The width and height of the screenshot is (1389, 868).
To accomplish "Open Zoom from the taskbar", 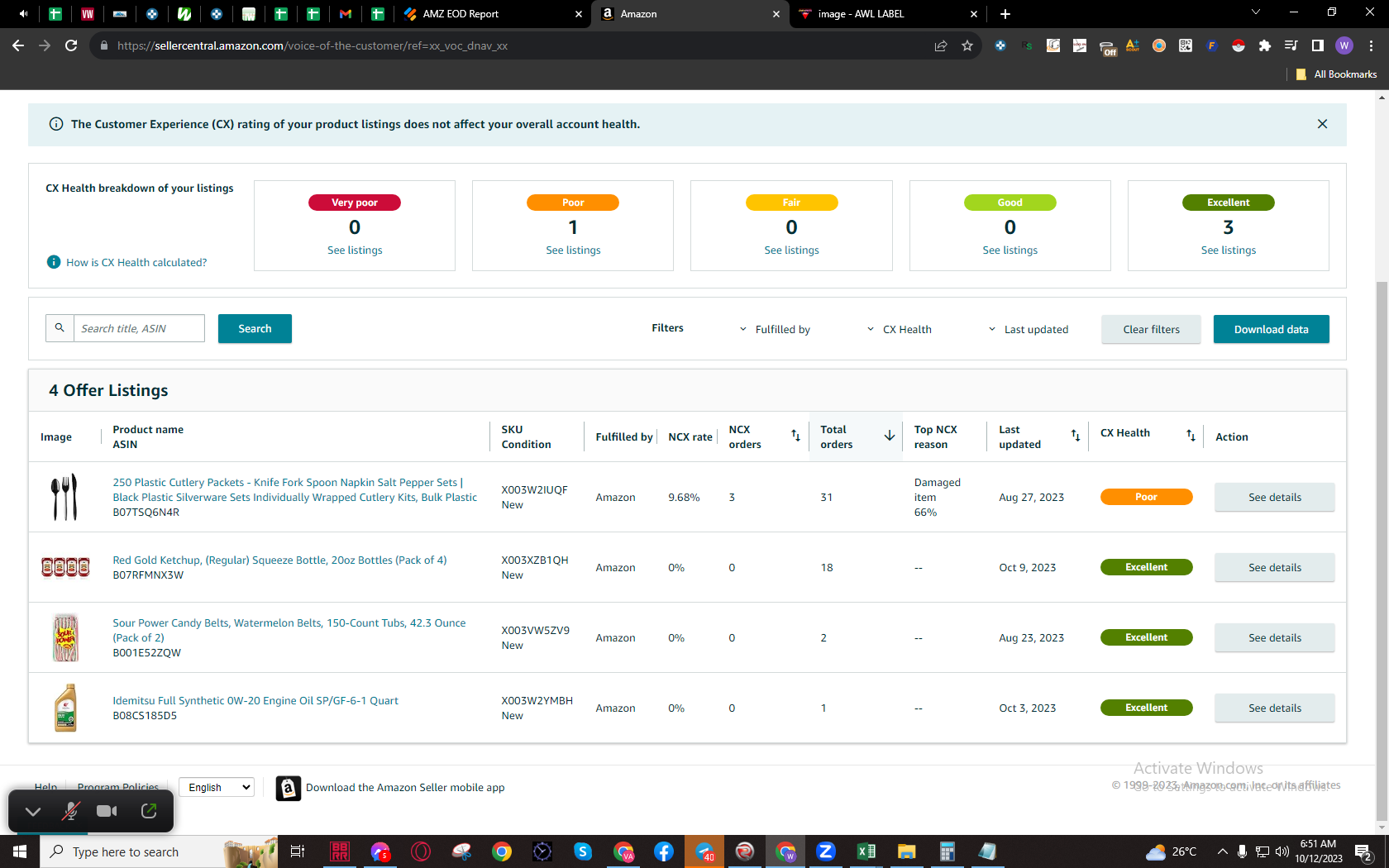I will point(826,851).
